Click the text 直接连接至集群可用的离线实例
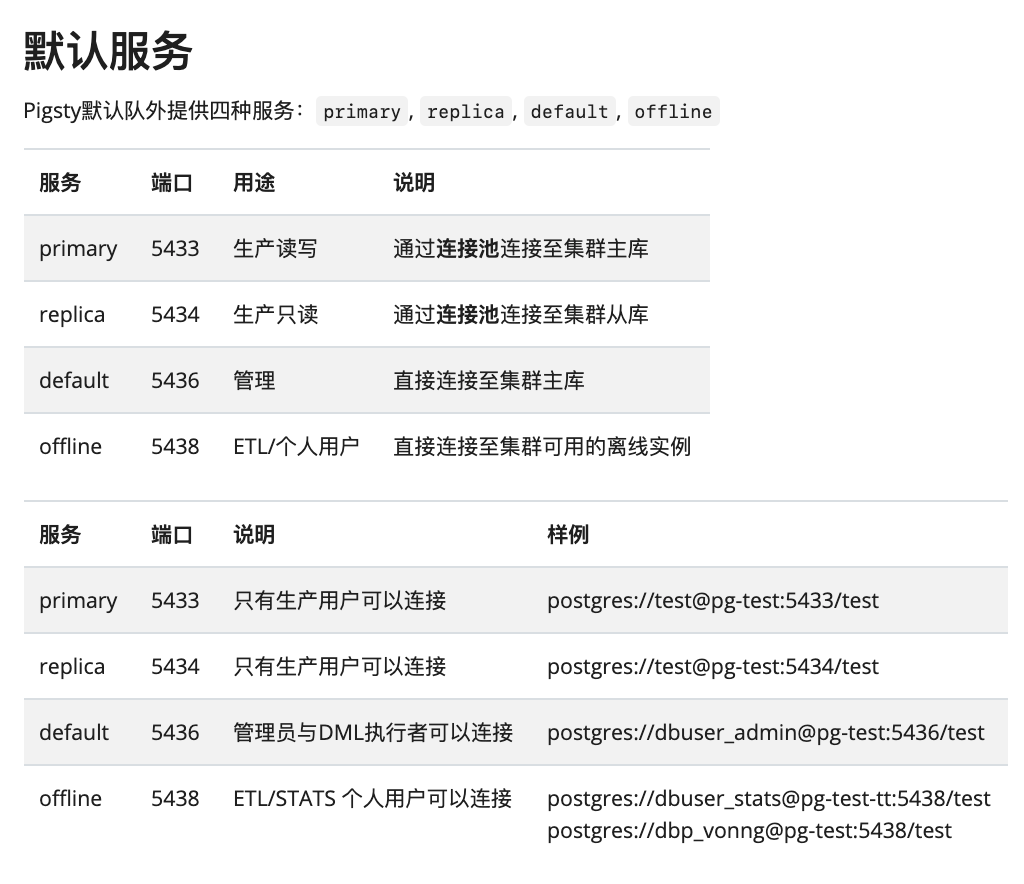Image resolution: width=1024 pixels, height=884 pixels. pyautogui.click(x=542, y=446)
